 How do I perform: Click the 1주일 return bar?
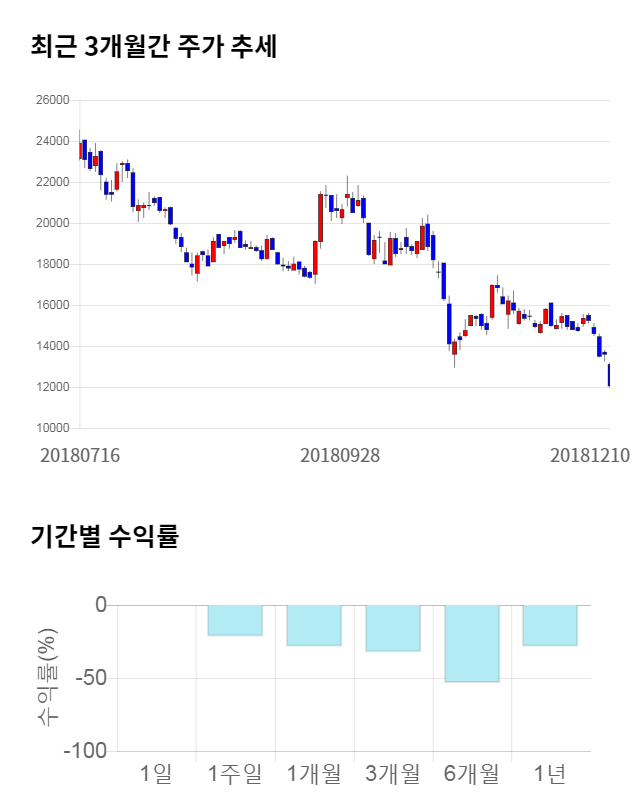[x=235, y=620]
